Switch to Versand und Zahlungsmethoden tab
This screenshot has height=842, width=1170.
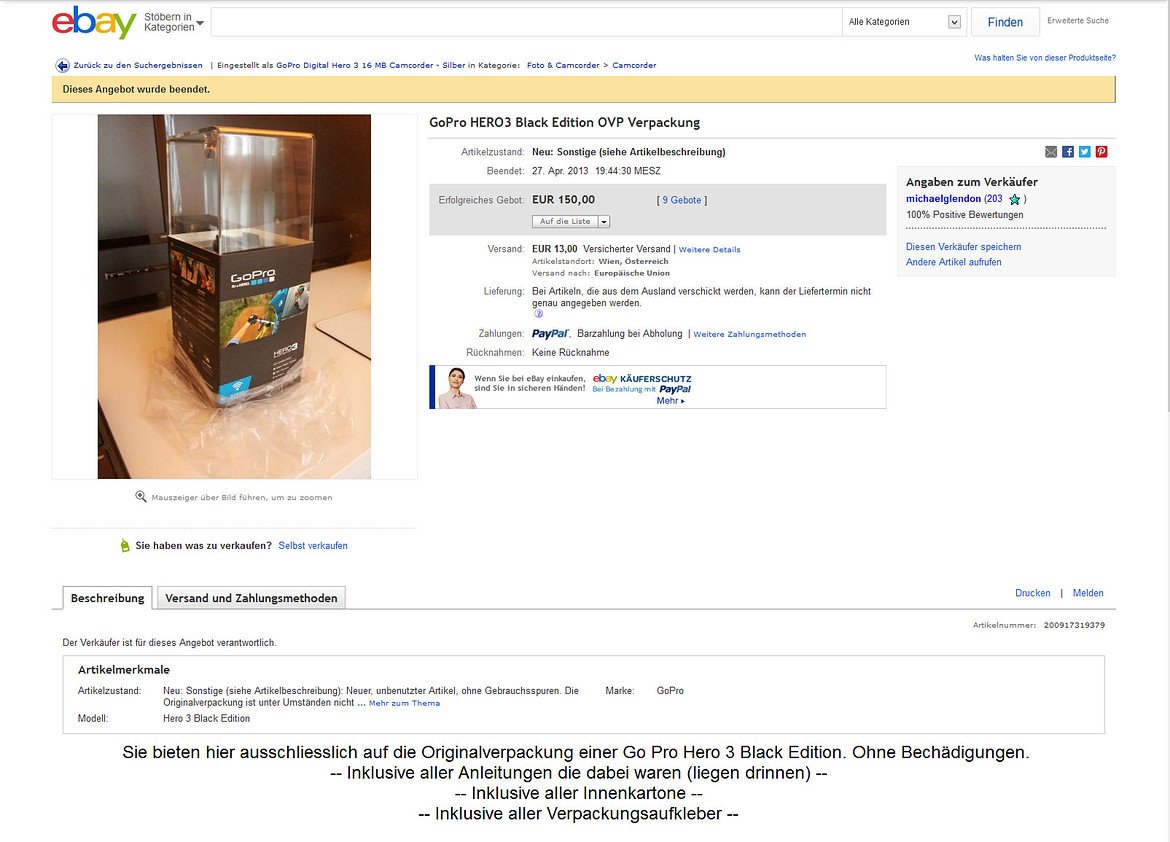(x=251, y=598)
